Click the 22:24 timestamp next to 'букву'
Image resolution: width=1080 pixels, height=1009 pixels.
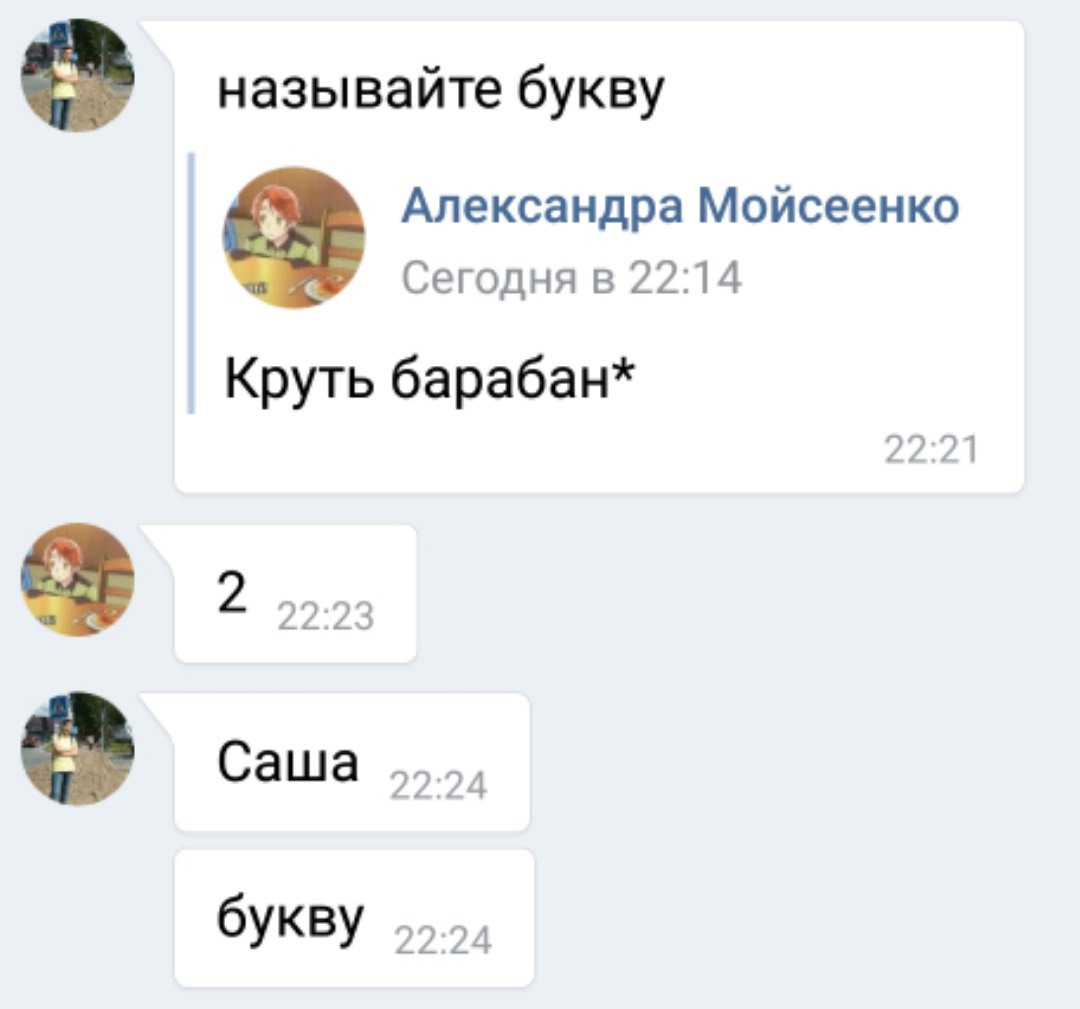coord(443,940)
